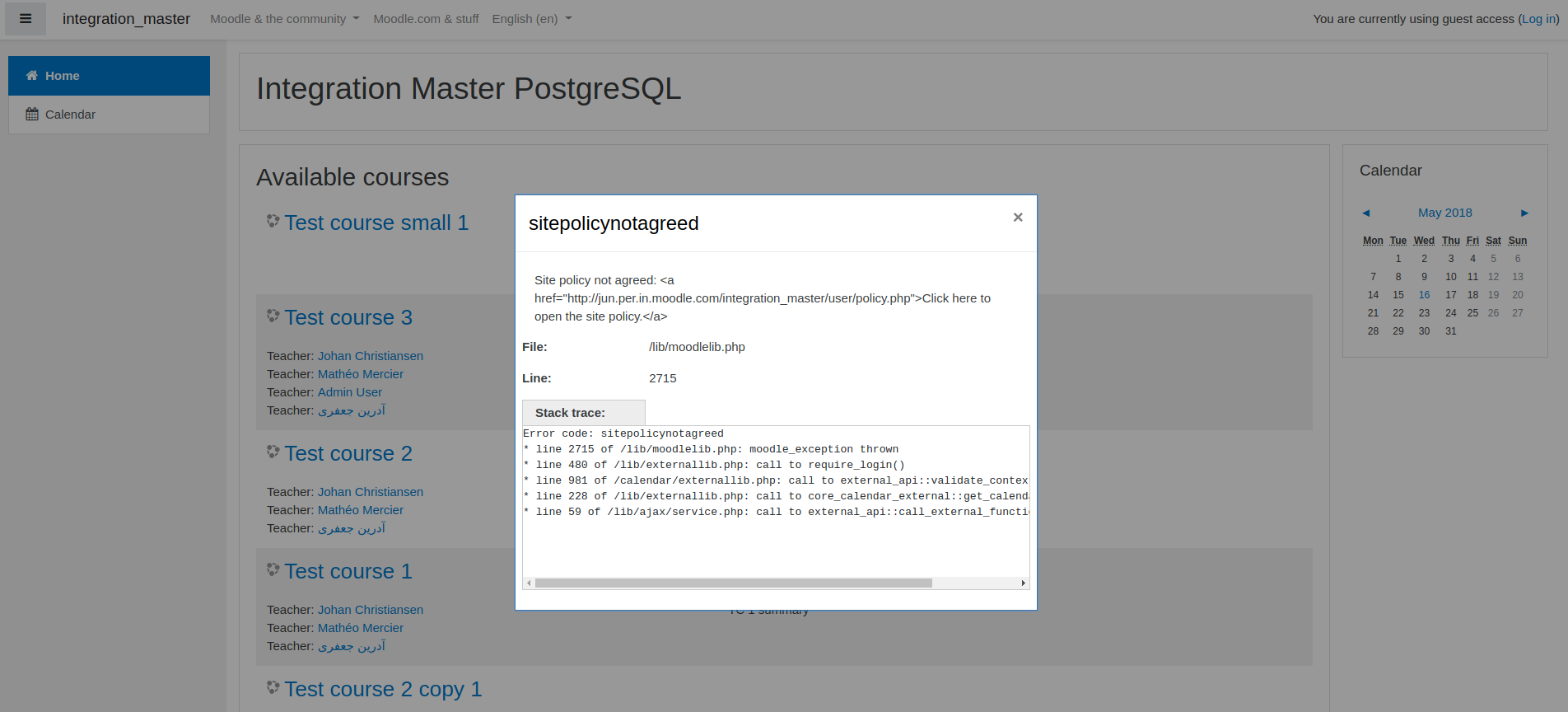
Task: Click the course icon beside Test course 2
Action: pos(273,452)
